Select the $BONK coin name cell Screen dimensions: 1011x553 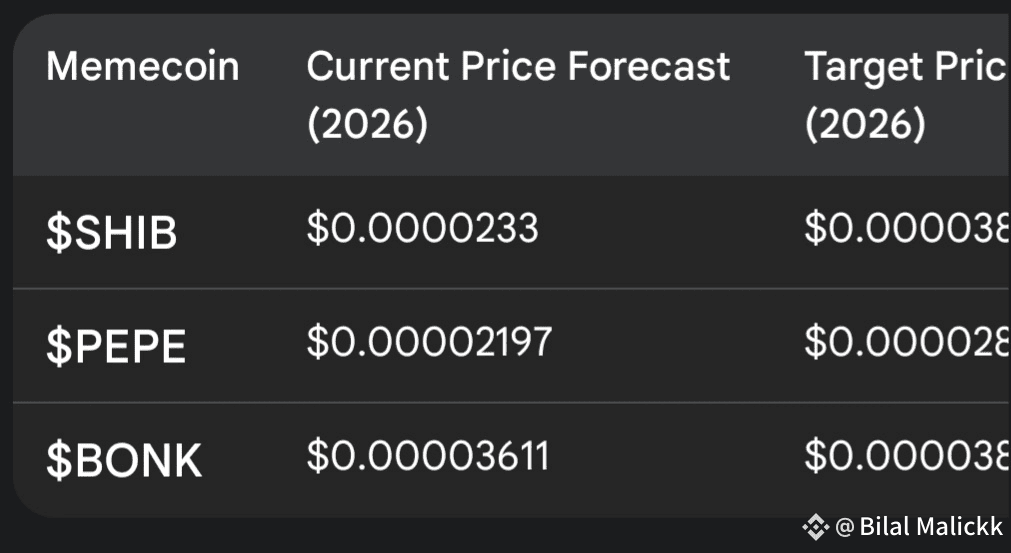pyautogui.click(x=124, y=460)
